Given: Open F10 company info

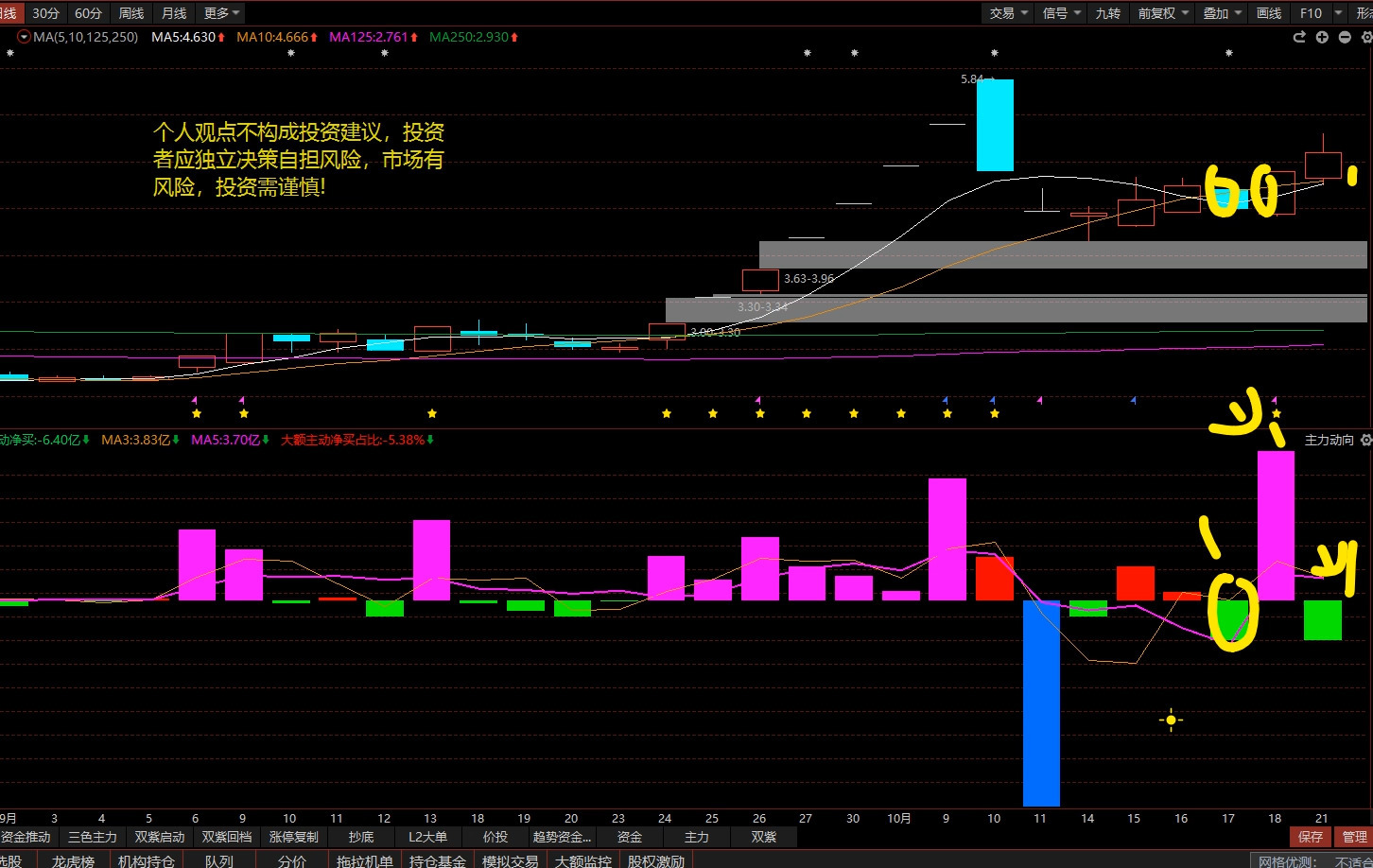Looking at the screenshot, I should (x=1311, y=12).
